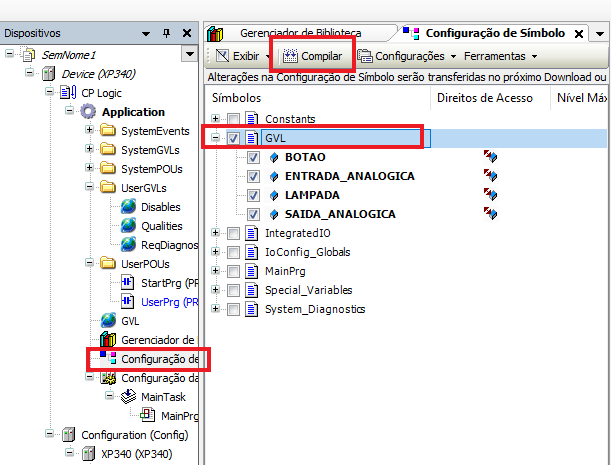Expand the Constants symbol node
Screen dimensions: 611x465
216,119
